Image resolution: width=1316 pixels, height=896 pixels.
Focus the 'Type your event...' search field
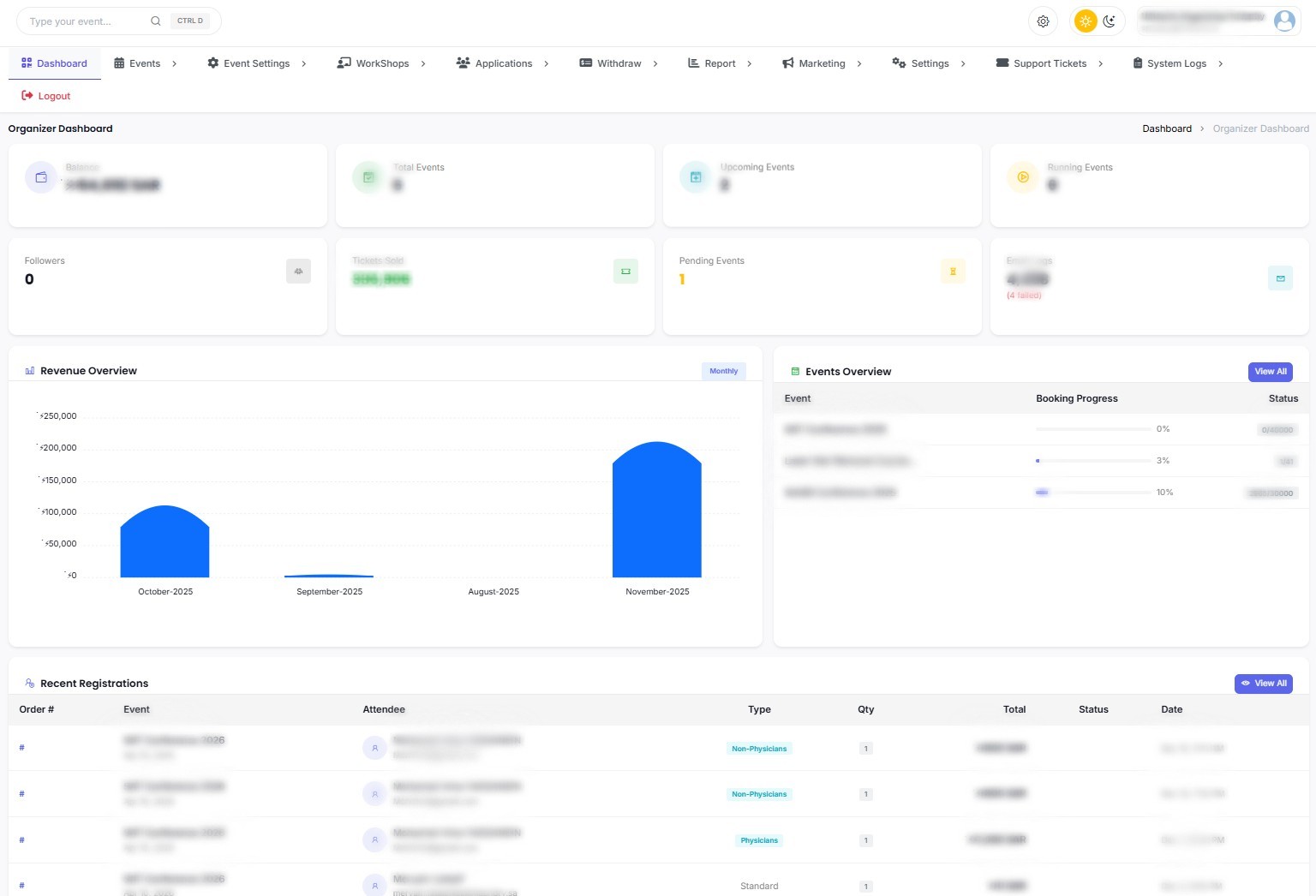pyautogui.click(x=86, y=21)
